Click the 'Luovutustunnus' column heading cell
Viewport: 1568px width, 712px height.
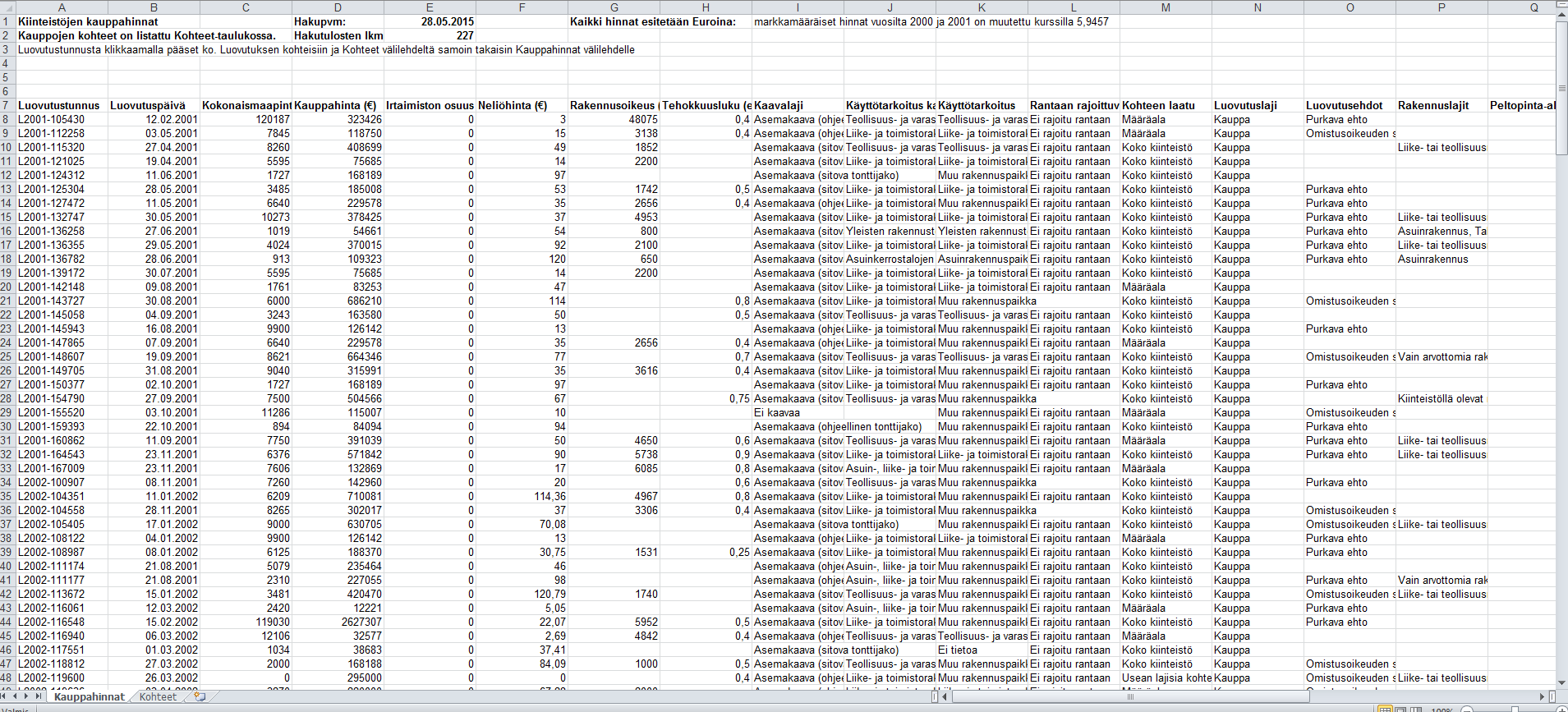(62, 105)
